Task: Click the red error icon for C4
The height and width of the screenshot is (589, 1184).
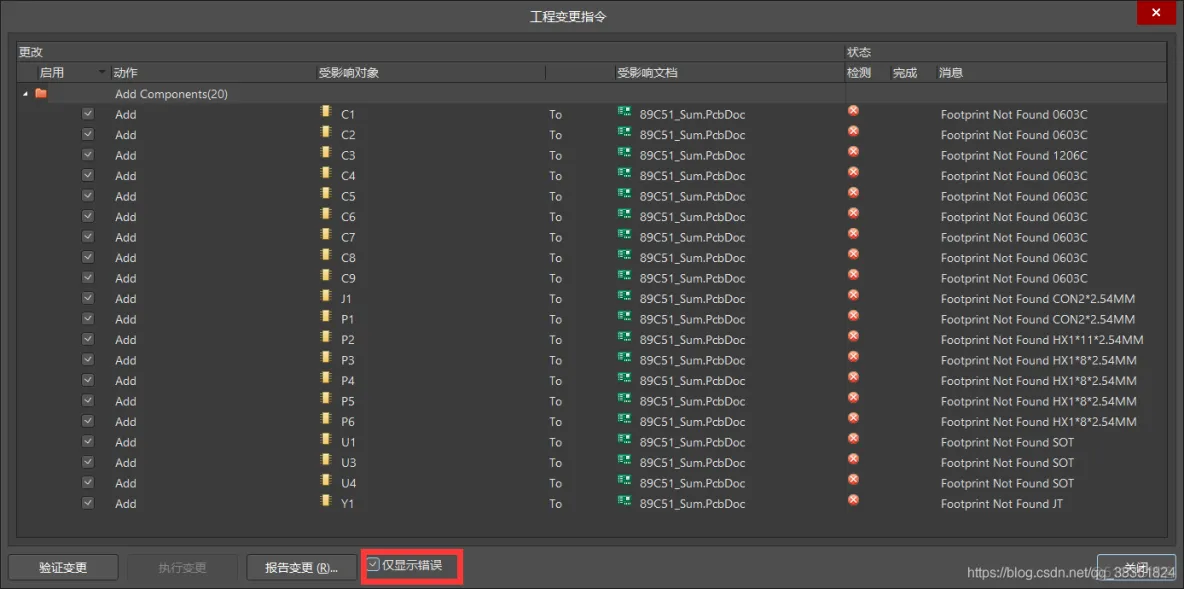Action: (x=853, y=172)
